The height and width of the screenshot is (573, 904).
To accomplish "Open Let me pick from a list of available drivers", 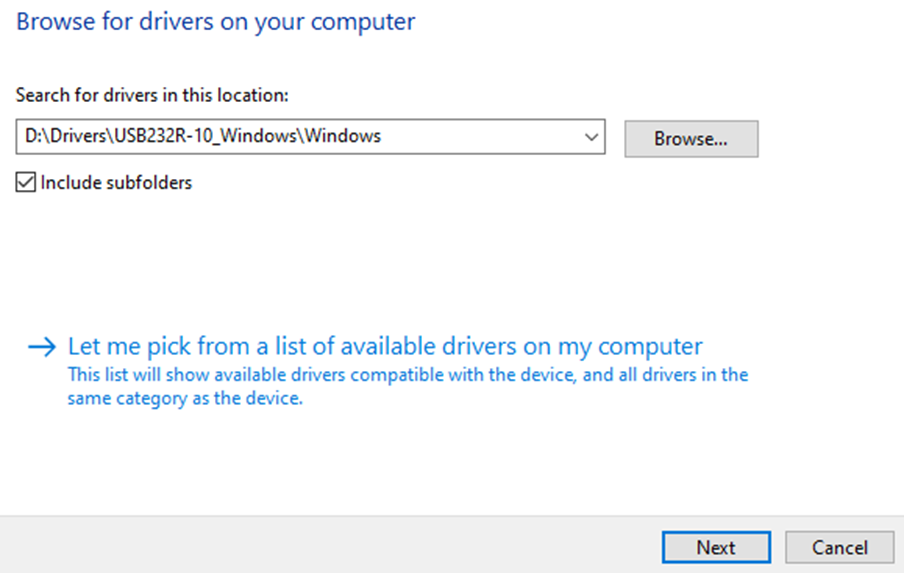I will 384,346.
